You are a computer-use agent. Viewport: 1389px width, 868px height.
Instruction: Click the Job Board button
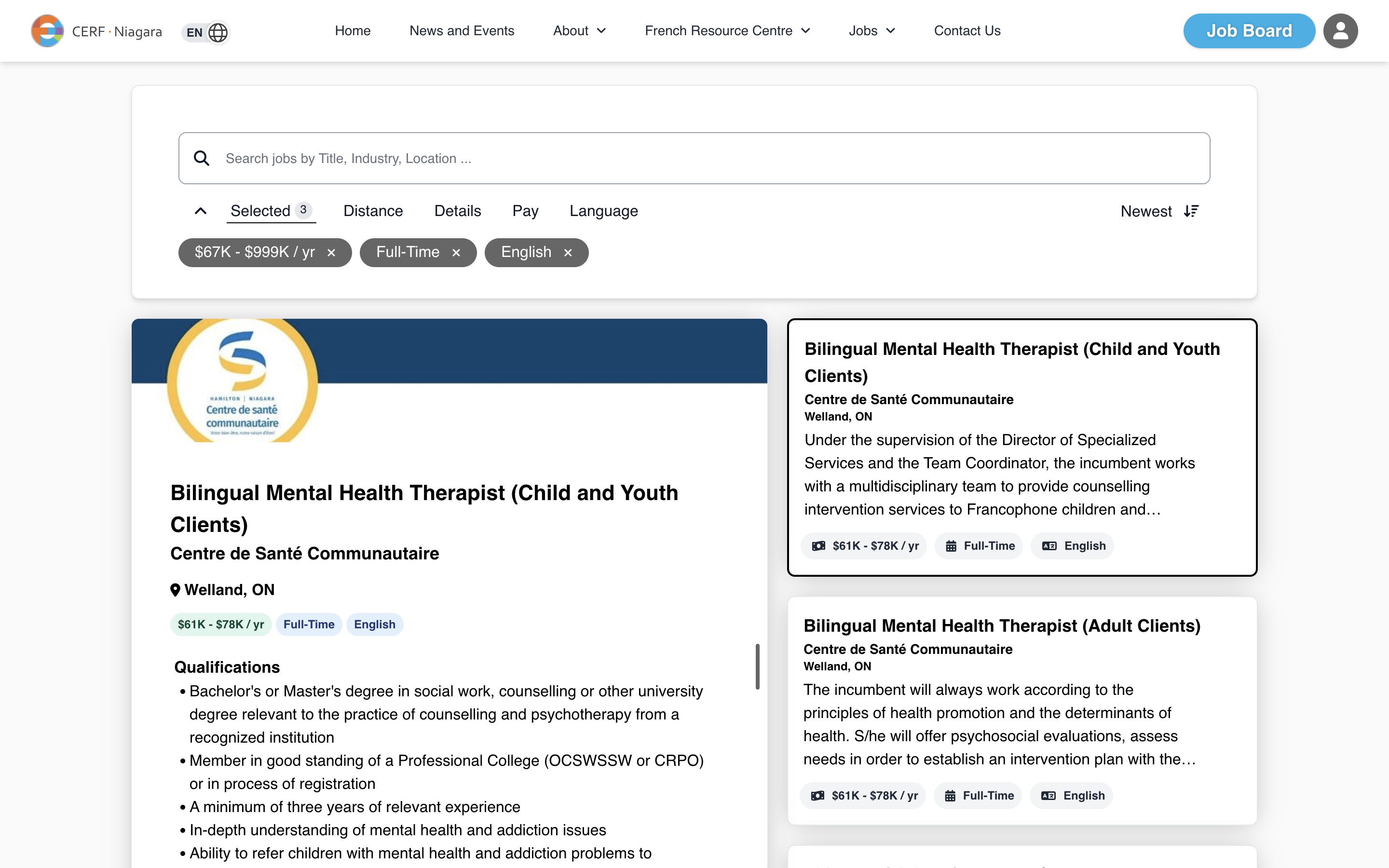[x=1248, y=31]
